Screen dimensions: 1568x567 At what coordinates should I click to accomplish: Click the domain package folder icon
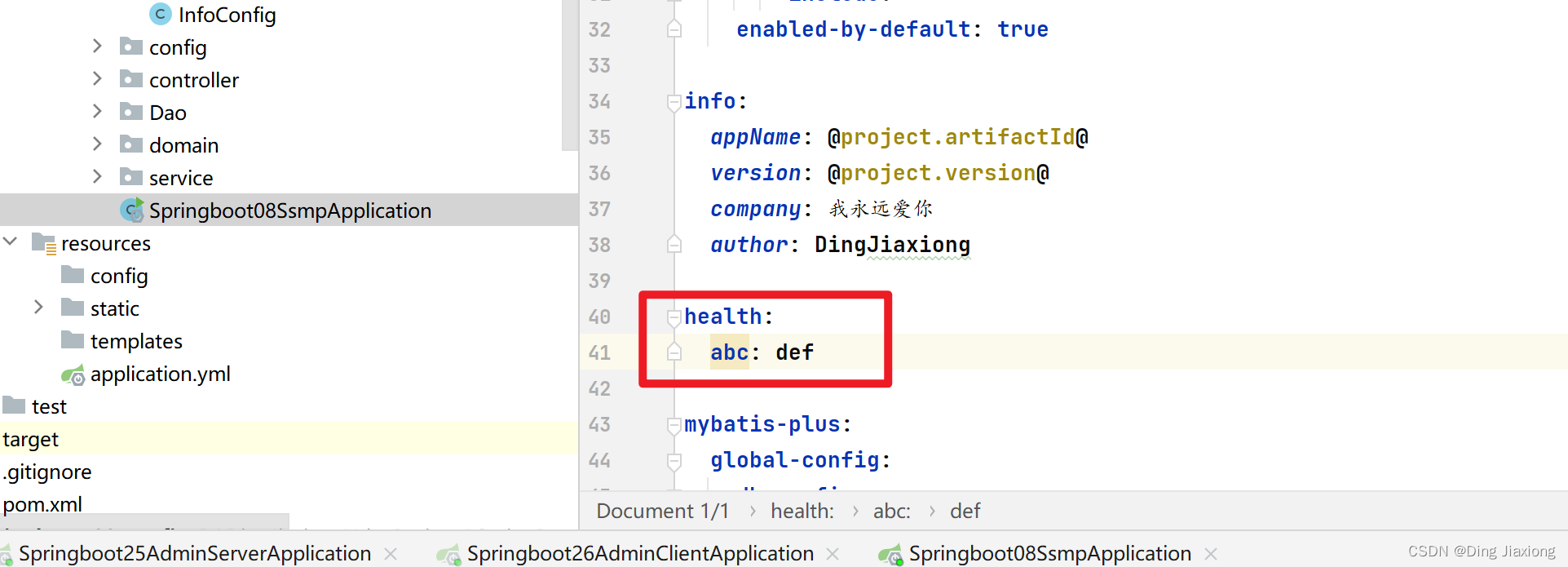(131, 144)
